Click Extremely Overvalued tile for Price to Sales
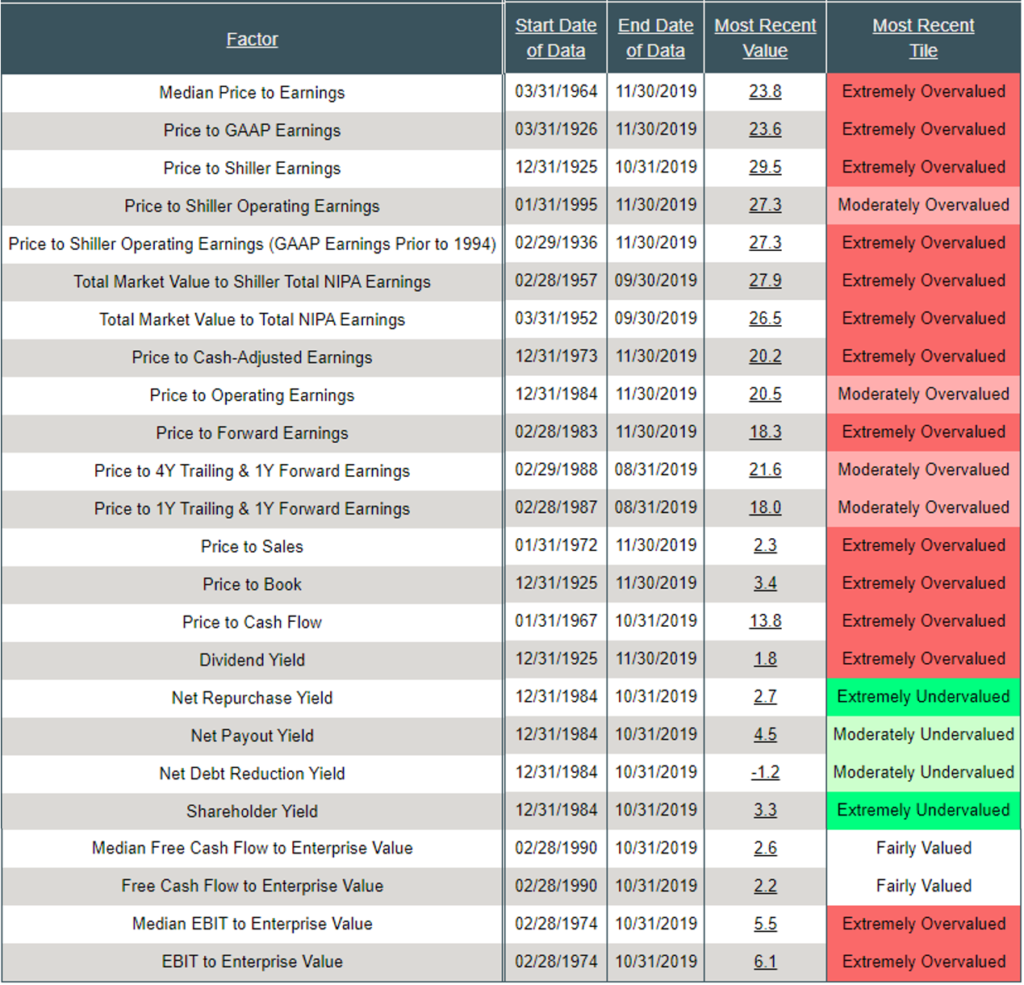1024x985 pixels. 923,545
